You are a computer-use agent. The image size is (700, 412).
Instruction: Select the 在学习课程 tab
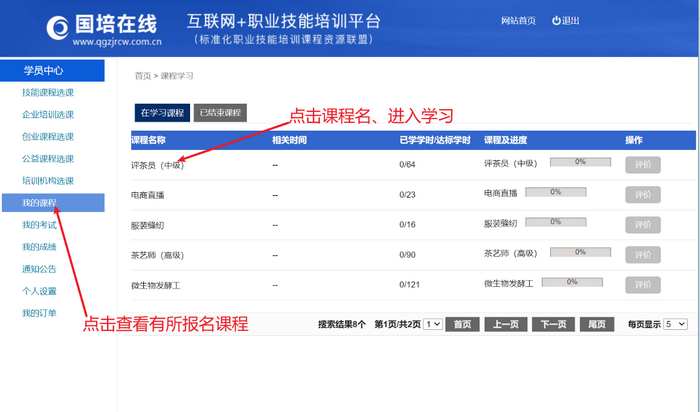[x=162, y=113]
